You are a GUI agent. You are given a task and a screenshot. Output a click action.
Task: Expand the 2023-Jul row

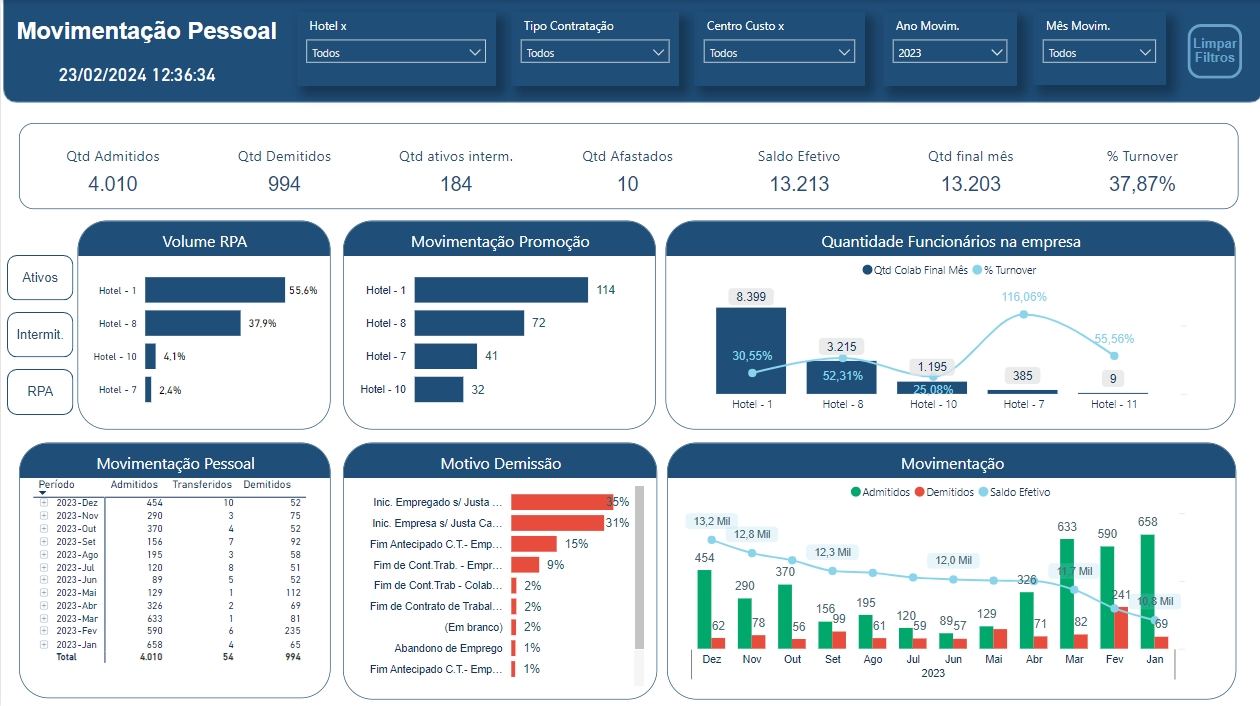pos(44,567)
